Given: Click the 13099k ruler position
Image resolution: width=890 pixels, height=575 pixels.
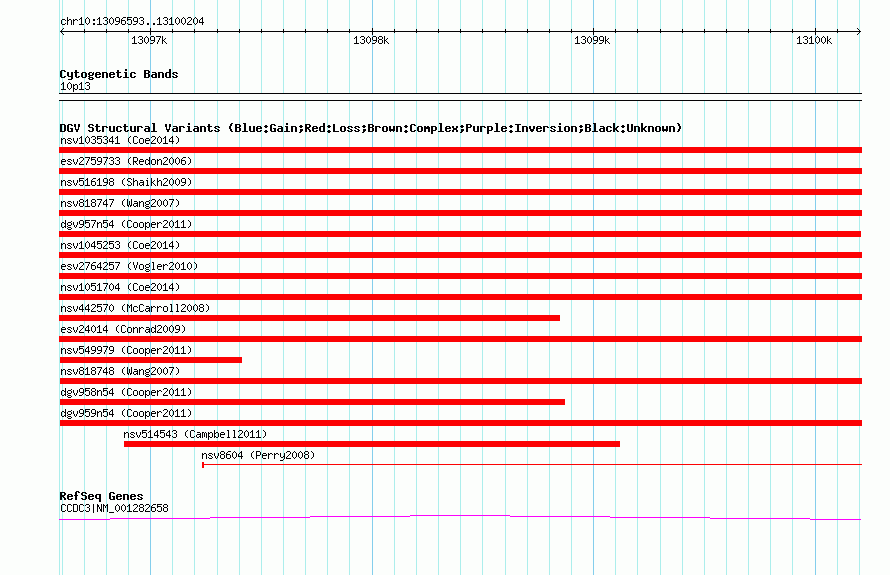Looking at the screenshot, I should coord(592,40).
